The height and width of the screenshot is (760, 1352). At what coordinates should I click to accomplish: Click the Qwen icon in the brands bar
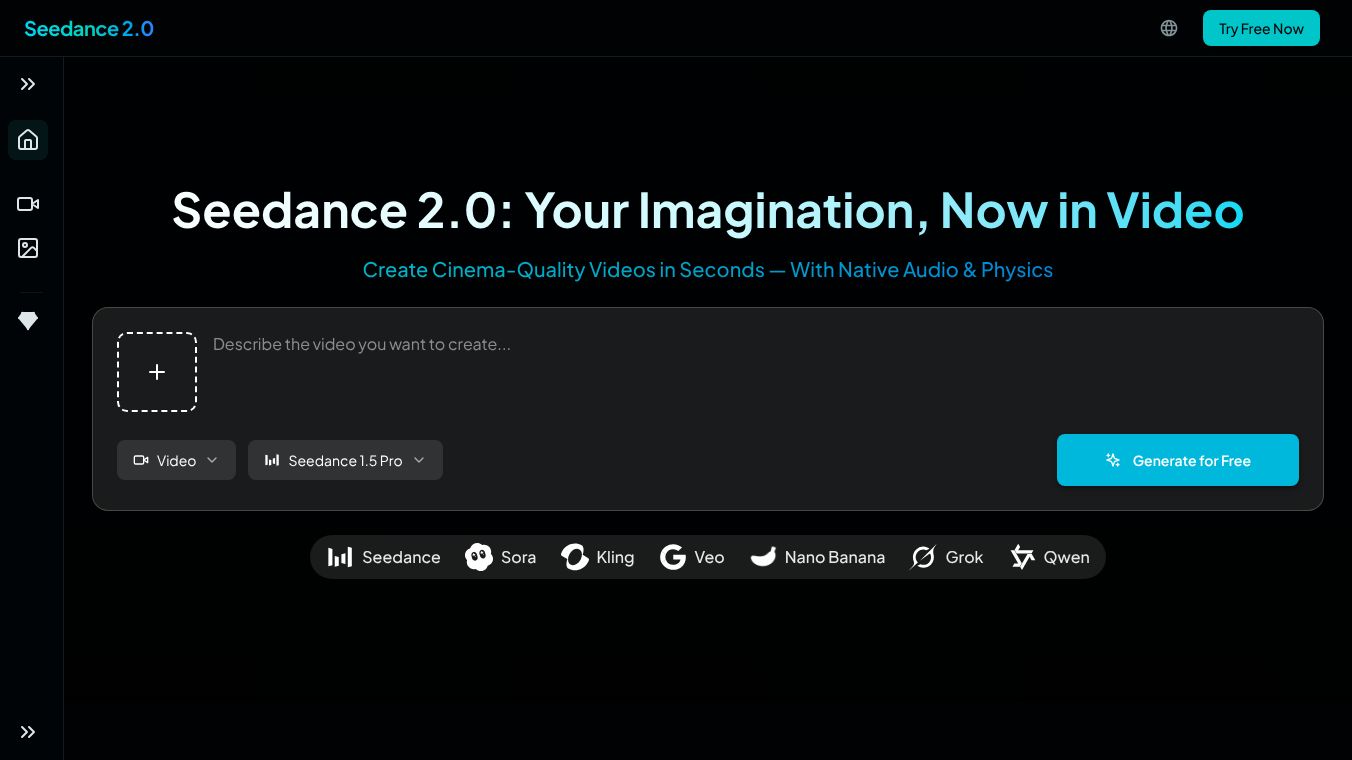[x=1023, y=557]
